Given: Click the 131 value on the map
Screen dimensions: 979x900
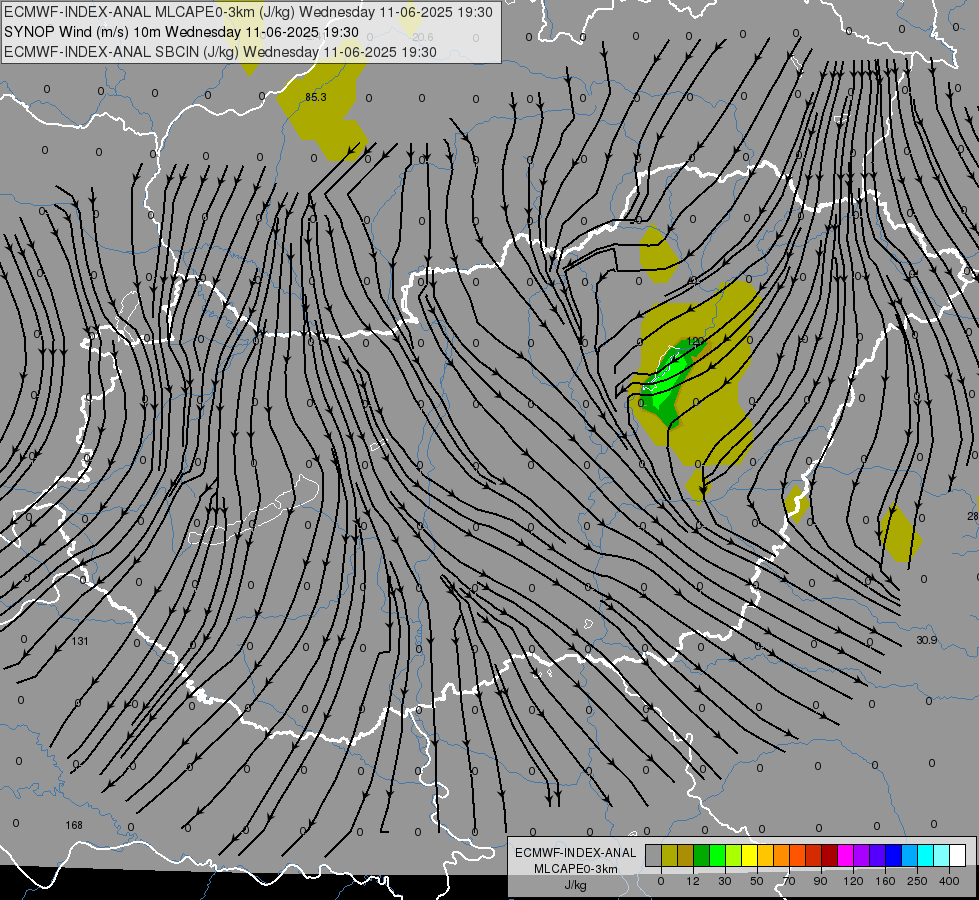Looking at the screenshot, I should click(80, 641).
